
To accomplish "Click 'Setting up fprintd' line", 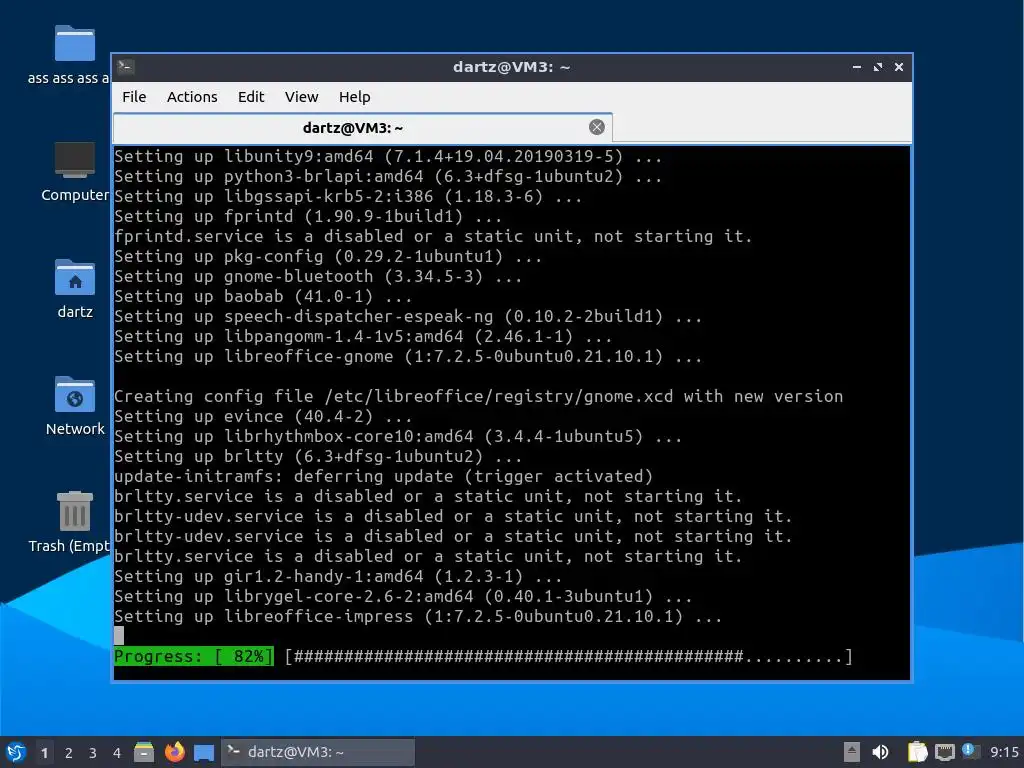I will pyautogui.click(x=308, y=216).
